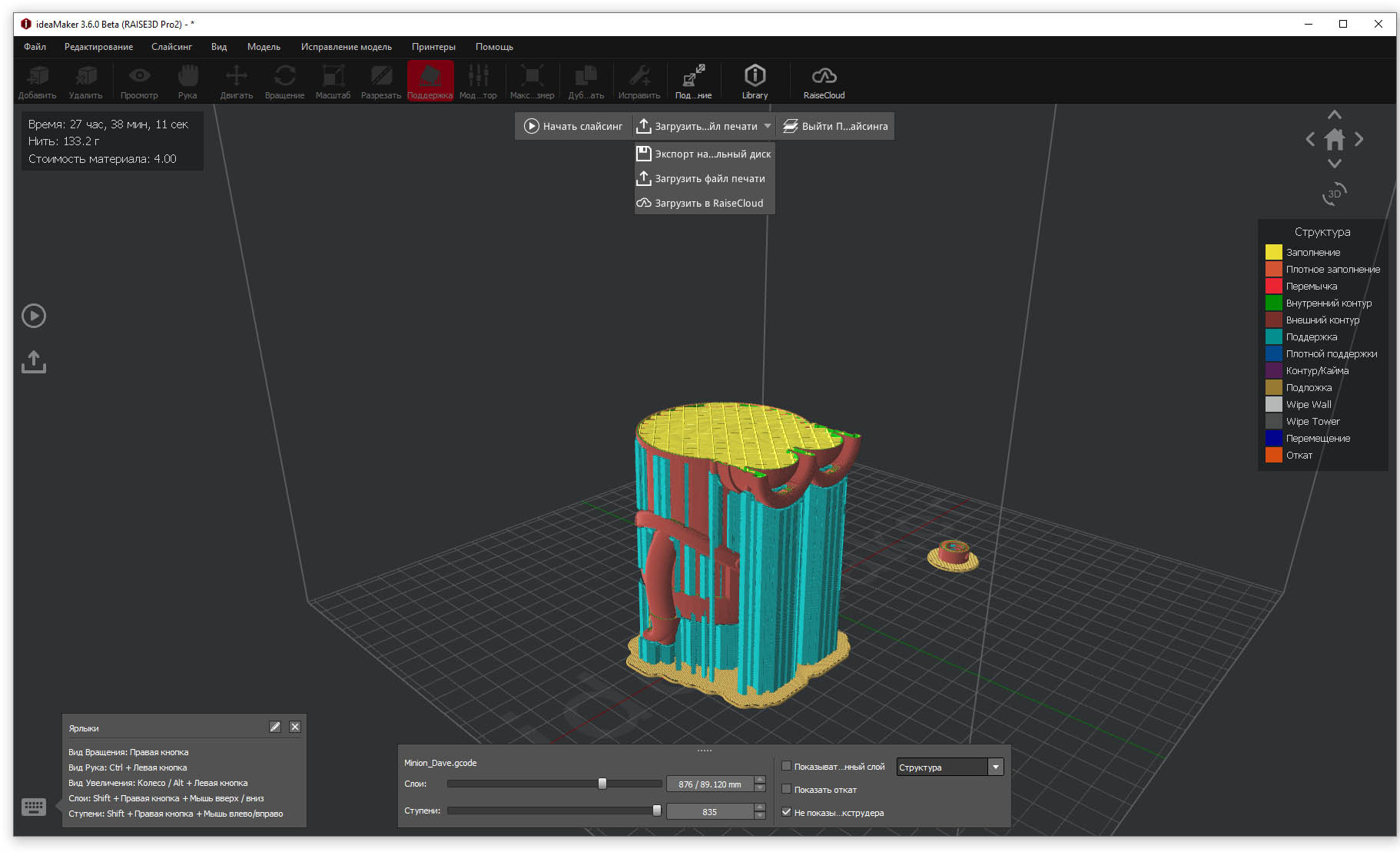Open the Помощь menu
The image size is (1400, 852).
(494, 47)
